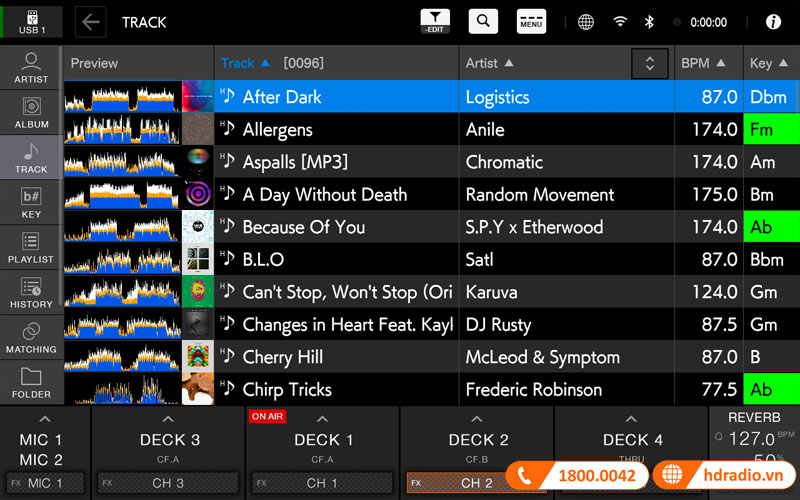Select the Aspalls [MP3] track
Screen dimensions: 800x500
click(x=430, y=162)
